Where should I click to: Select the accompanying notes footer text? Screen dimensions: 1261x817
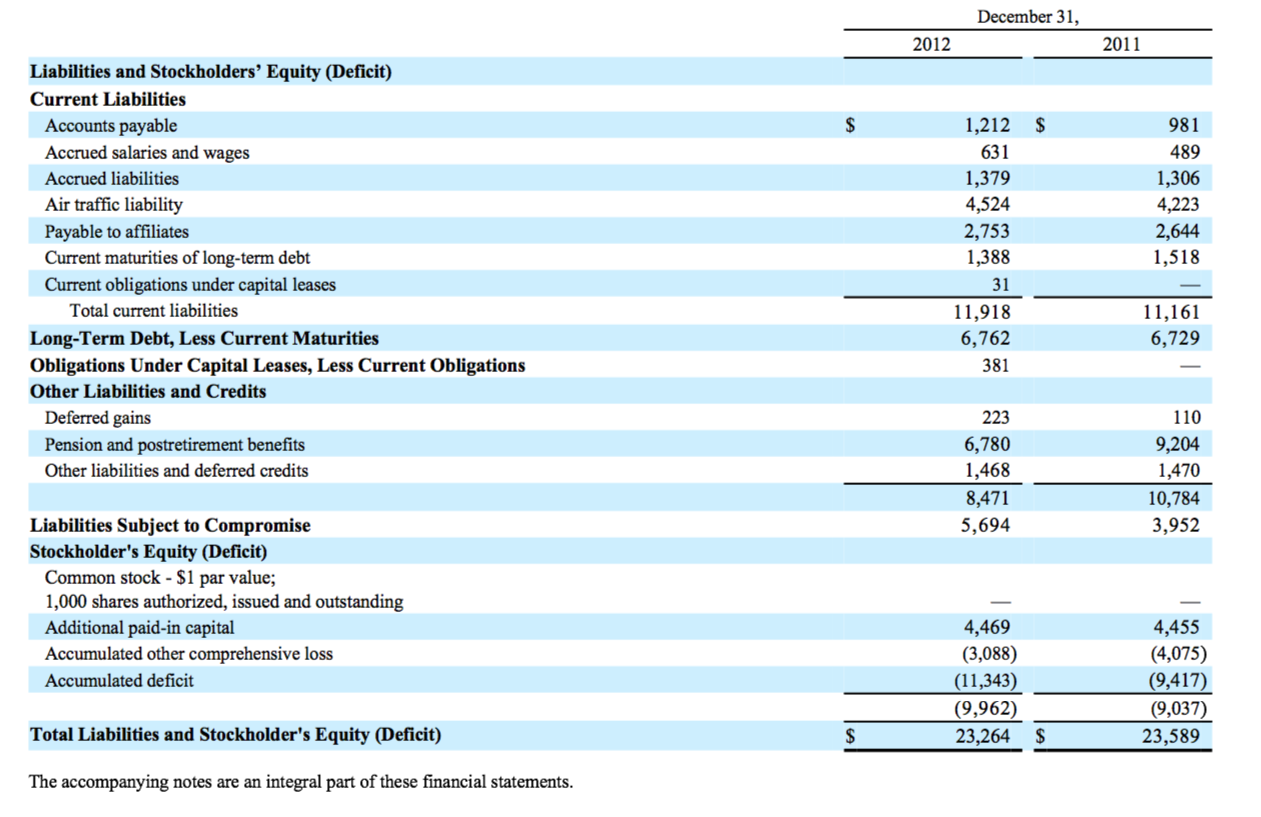point(301,781)
